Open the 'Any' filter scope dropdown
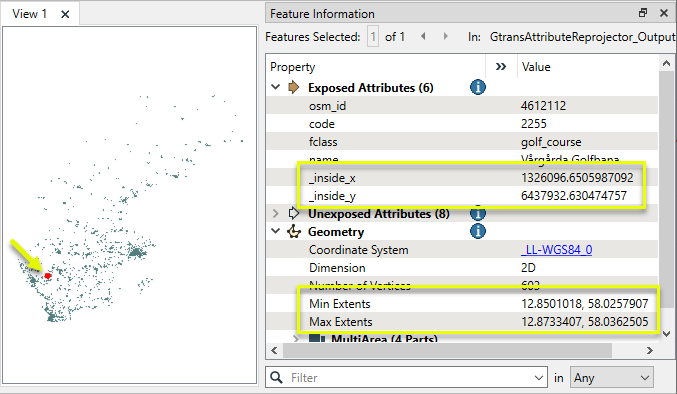This screenshot has height=394, width=677. coord(612,378)
